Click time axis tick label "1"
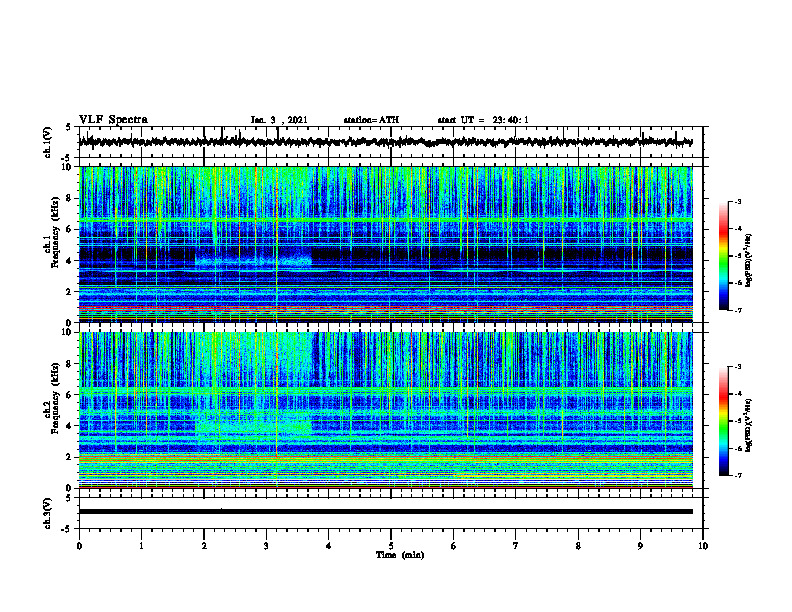This screenshot has height=612, width=792. pos(141,546)
